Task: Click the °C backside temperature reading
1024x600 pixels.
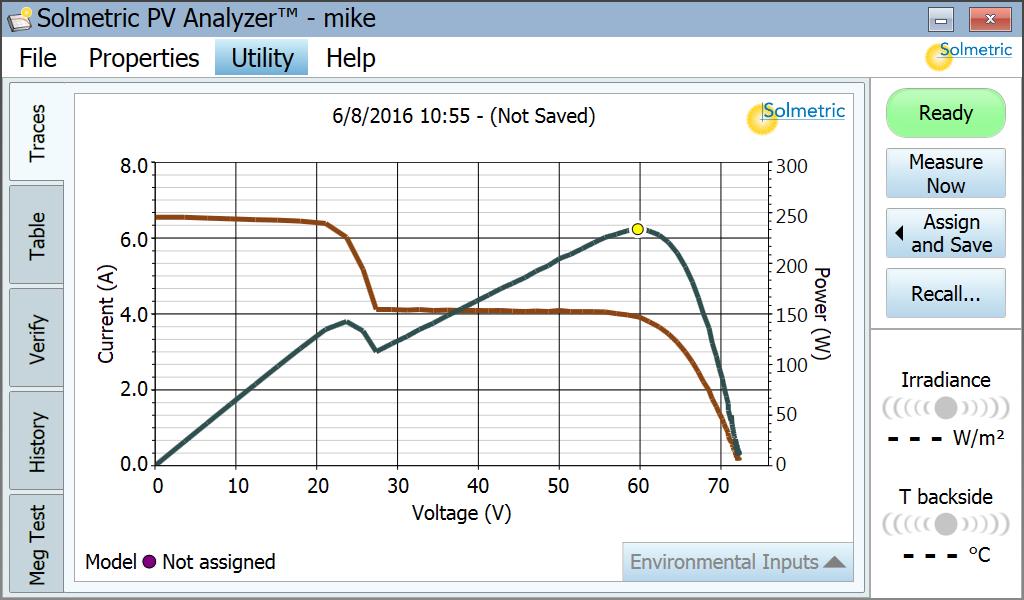Action: tap(947, 554)
